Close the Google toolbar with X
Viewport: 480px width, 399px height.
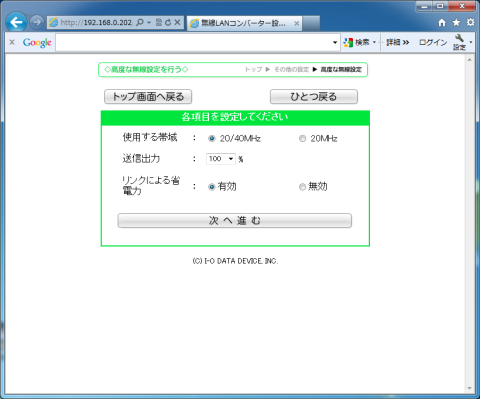tap(12, 42)
